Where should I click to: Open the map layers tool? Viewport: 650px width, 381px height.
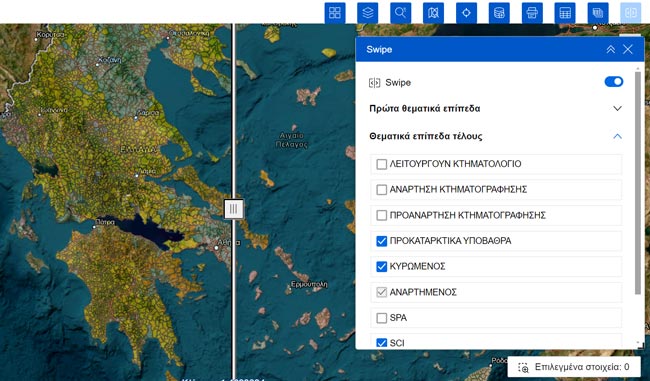(x=367, y=12)
